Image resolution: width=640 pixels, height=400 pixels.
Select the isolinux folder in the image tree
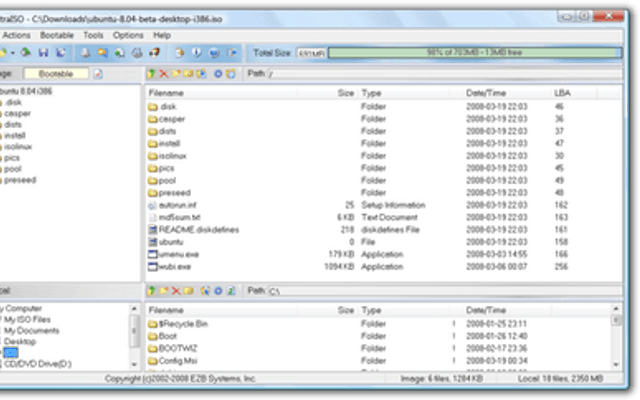click(18, 147)
